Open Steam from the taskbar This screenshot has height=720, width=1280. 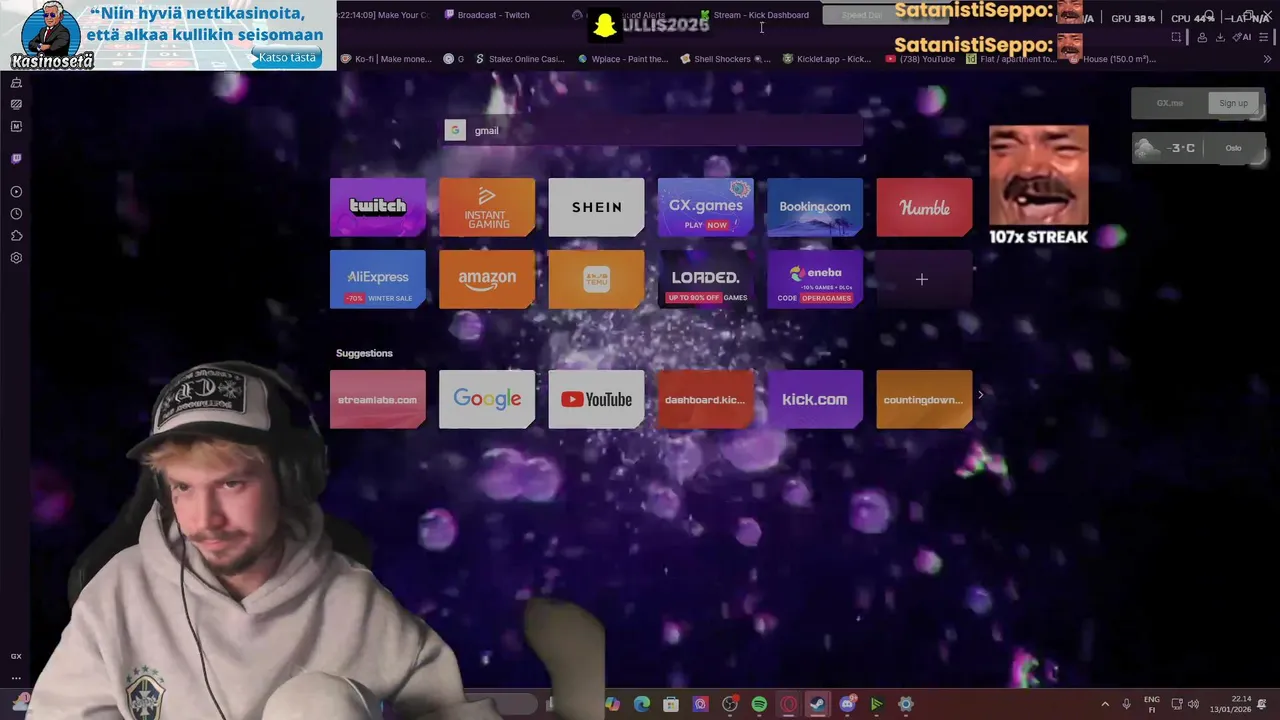(817, 704)
